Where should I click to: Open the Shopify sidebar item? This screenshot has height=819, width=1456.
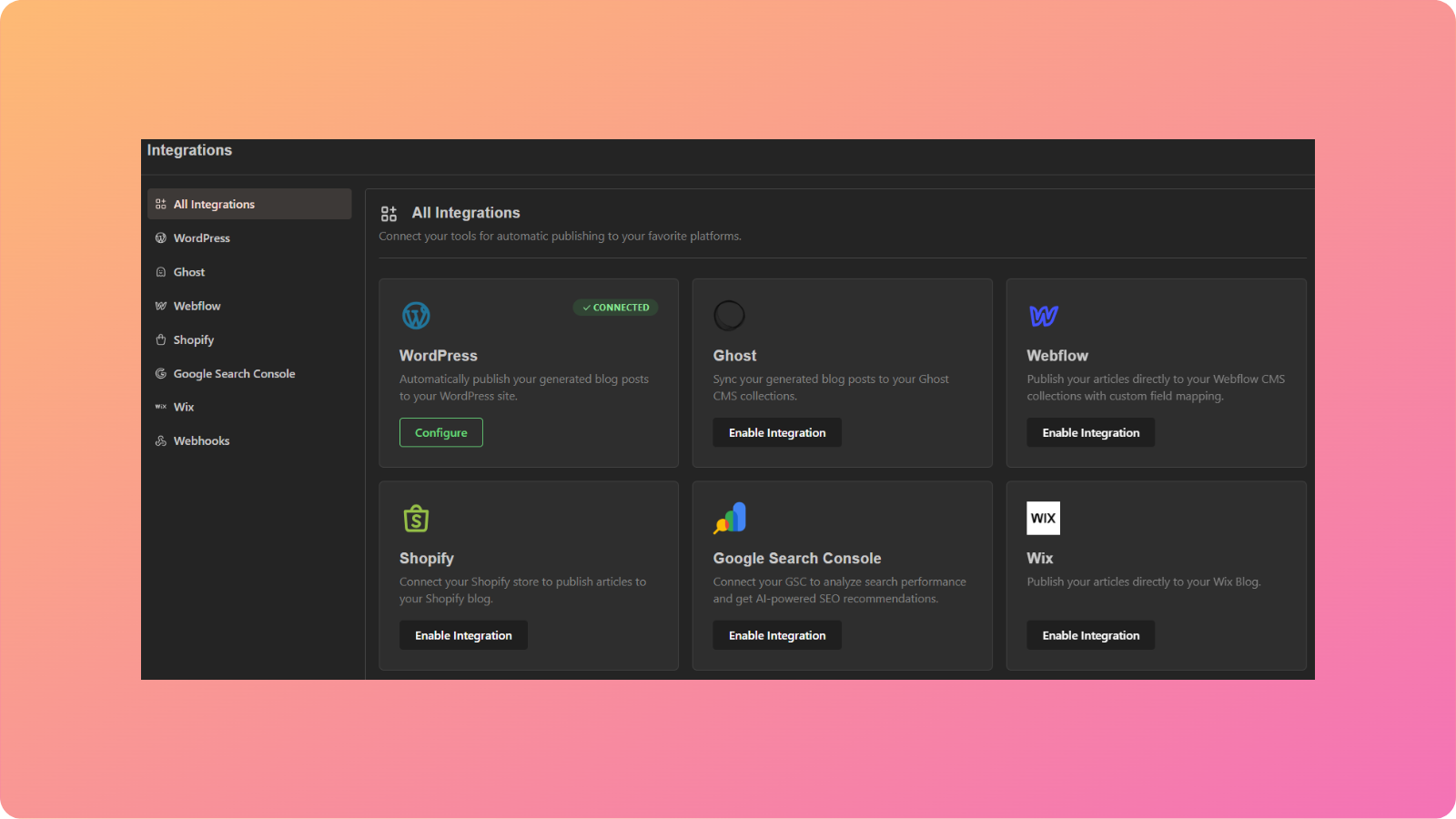[192, 339]
